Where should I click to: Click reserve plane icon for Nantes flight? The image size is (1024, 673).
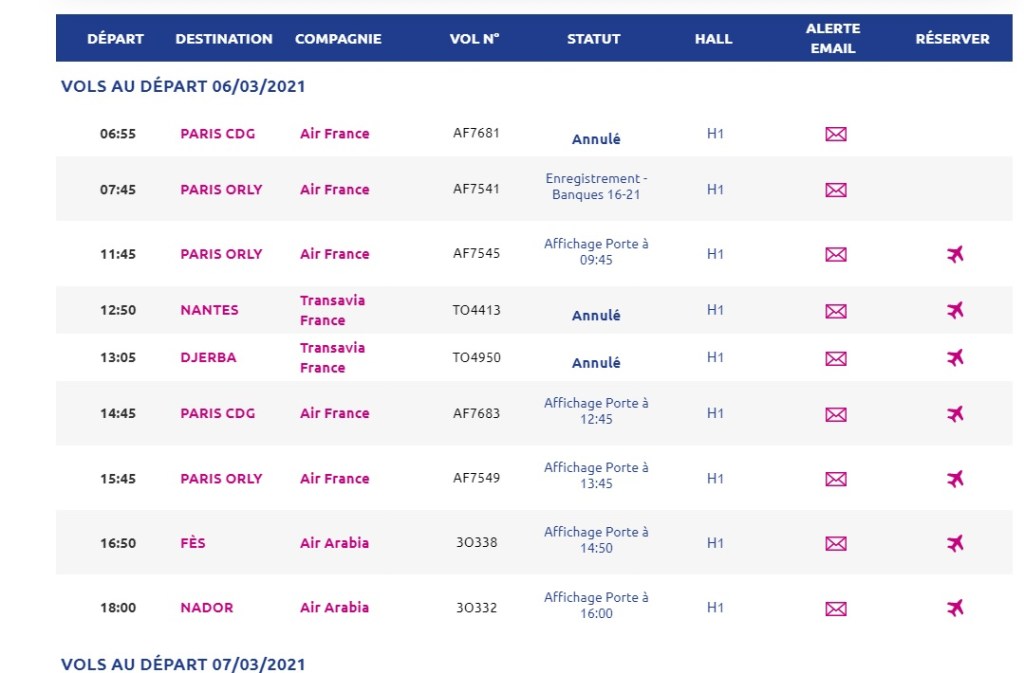click(955, 310)
